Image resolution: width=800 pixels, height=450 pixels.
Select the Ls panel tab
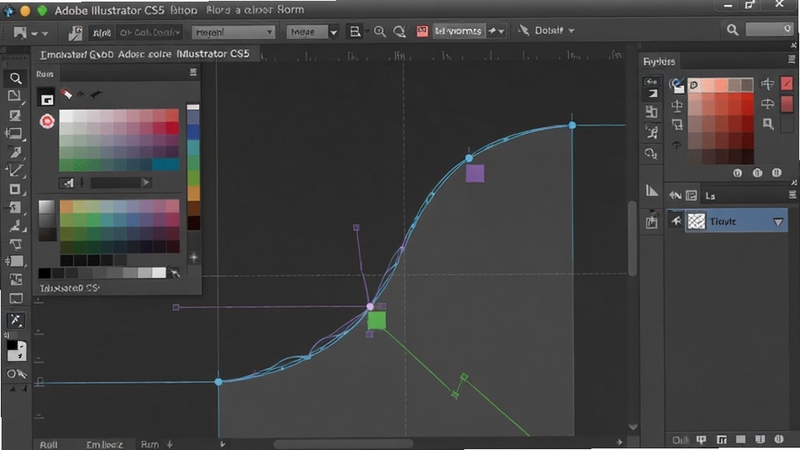710,196
